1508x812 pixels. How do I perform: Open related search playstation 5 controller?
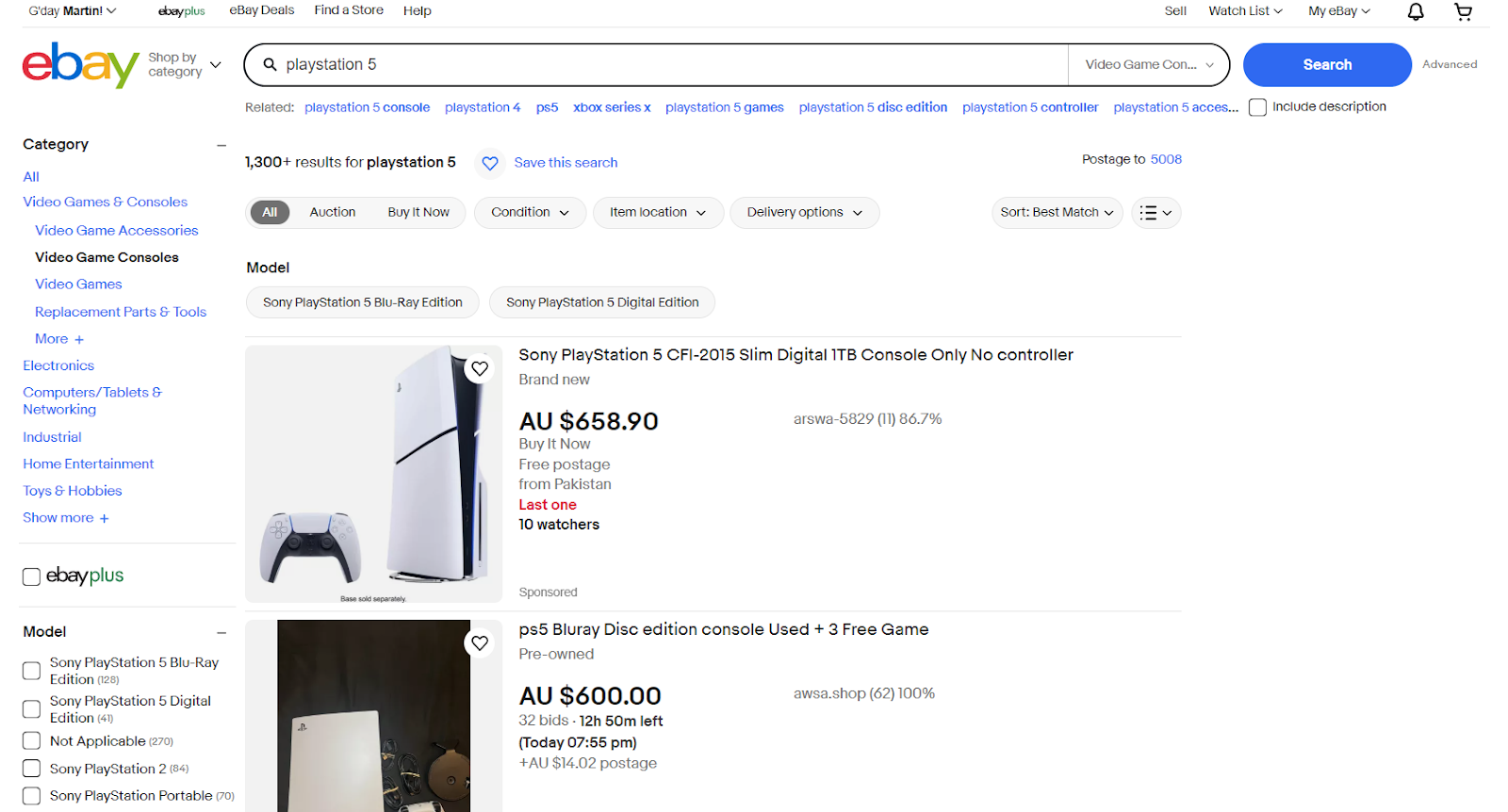(1030, 107)
